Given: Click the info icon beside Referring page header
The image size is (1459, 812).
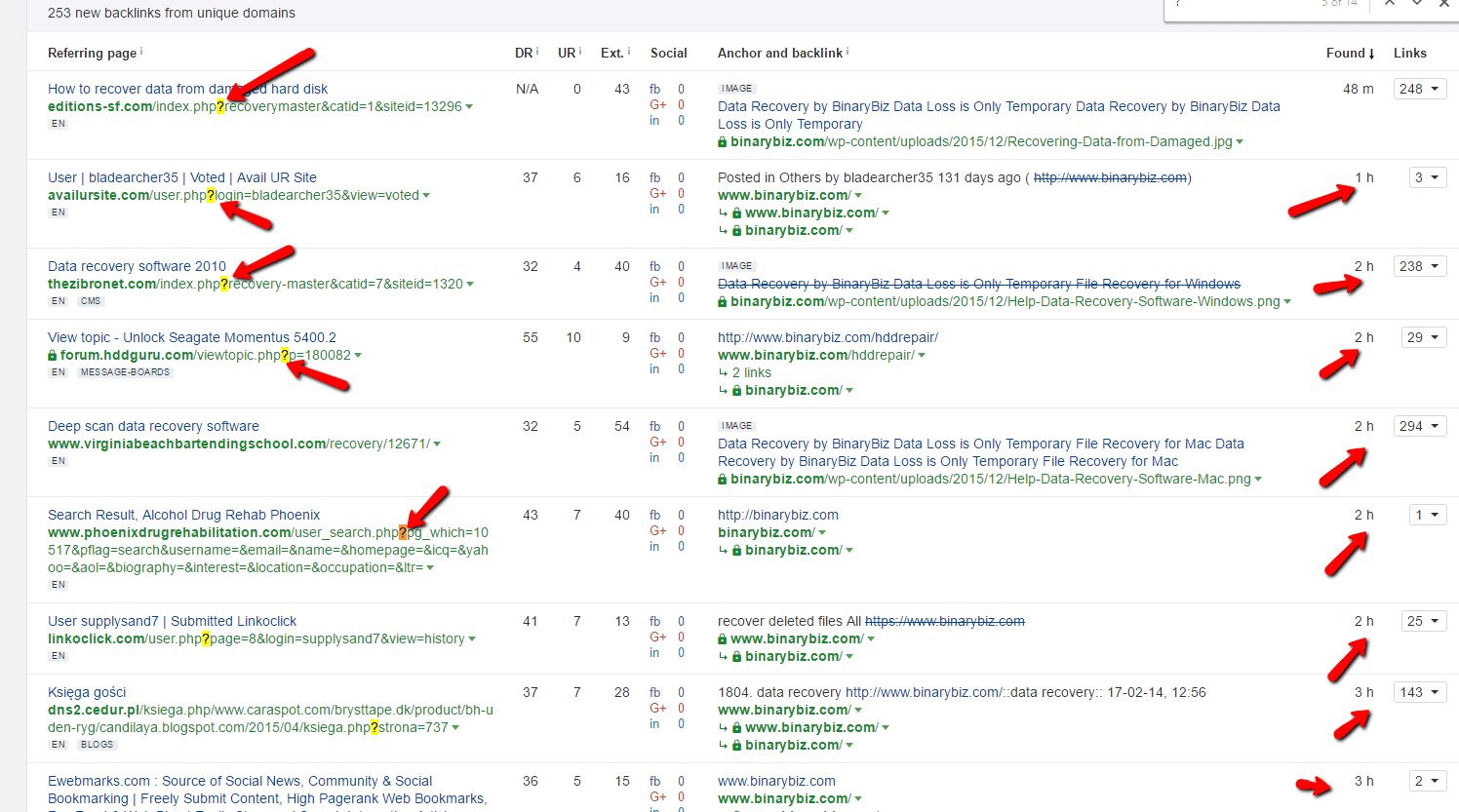Looking at the screenshot, I should pyautogui.click(x=141, y=51).
